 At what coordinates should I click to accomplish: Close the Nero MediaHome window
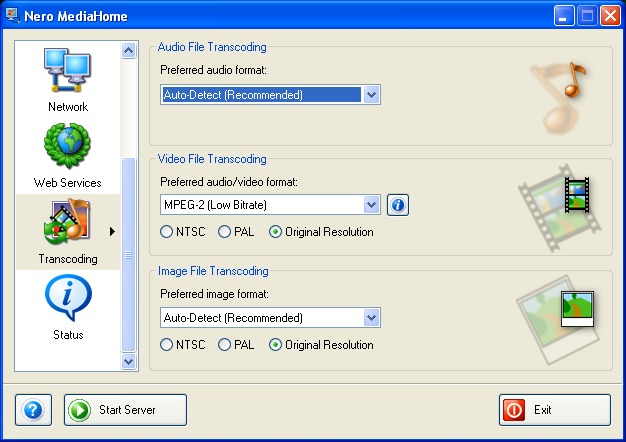[x=610, y=16]
